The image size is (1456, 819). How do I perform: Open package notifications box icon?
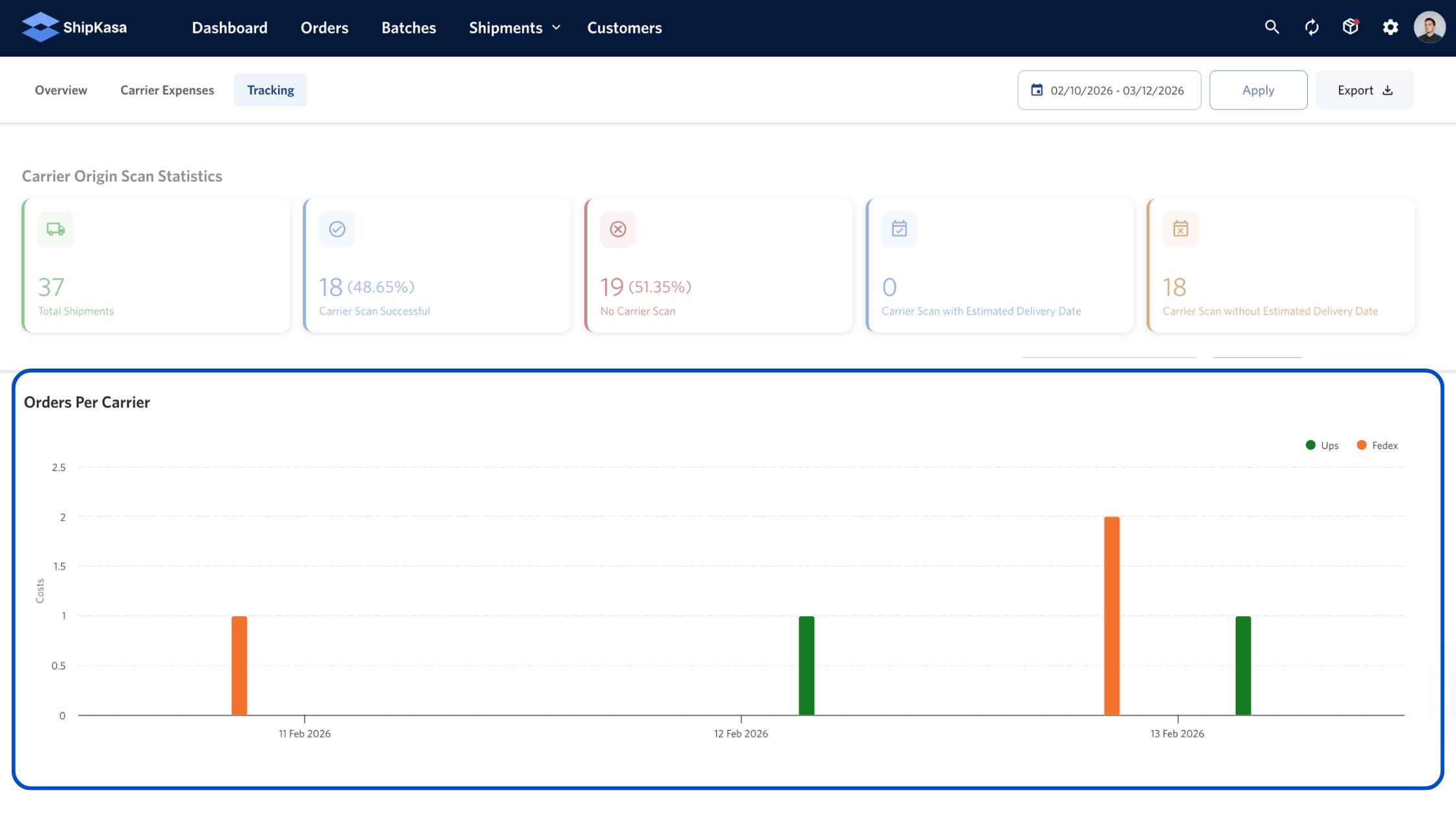coord(1351,27)
